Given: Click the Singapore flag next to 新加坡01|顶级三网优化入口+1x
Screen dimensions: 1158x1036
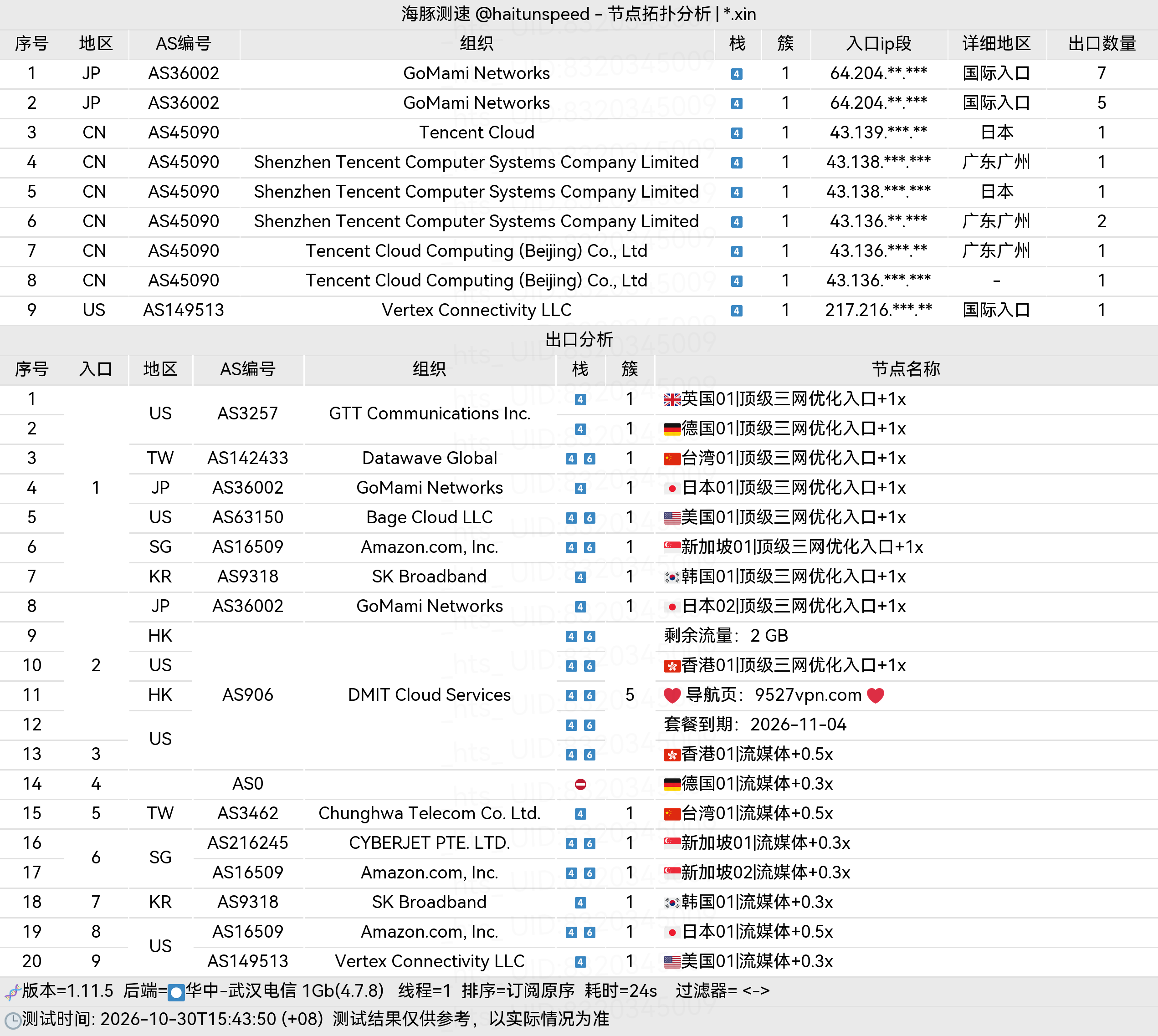Looking at the screenshot, I should pyautogui.click(x=672, y=547).
